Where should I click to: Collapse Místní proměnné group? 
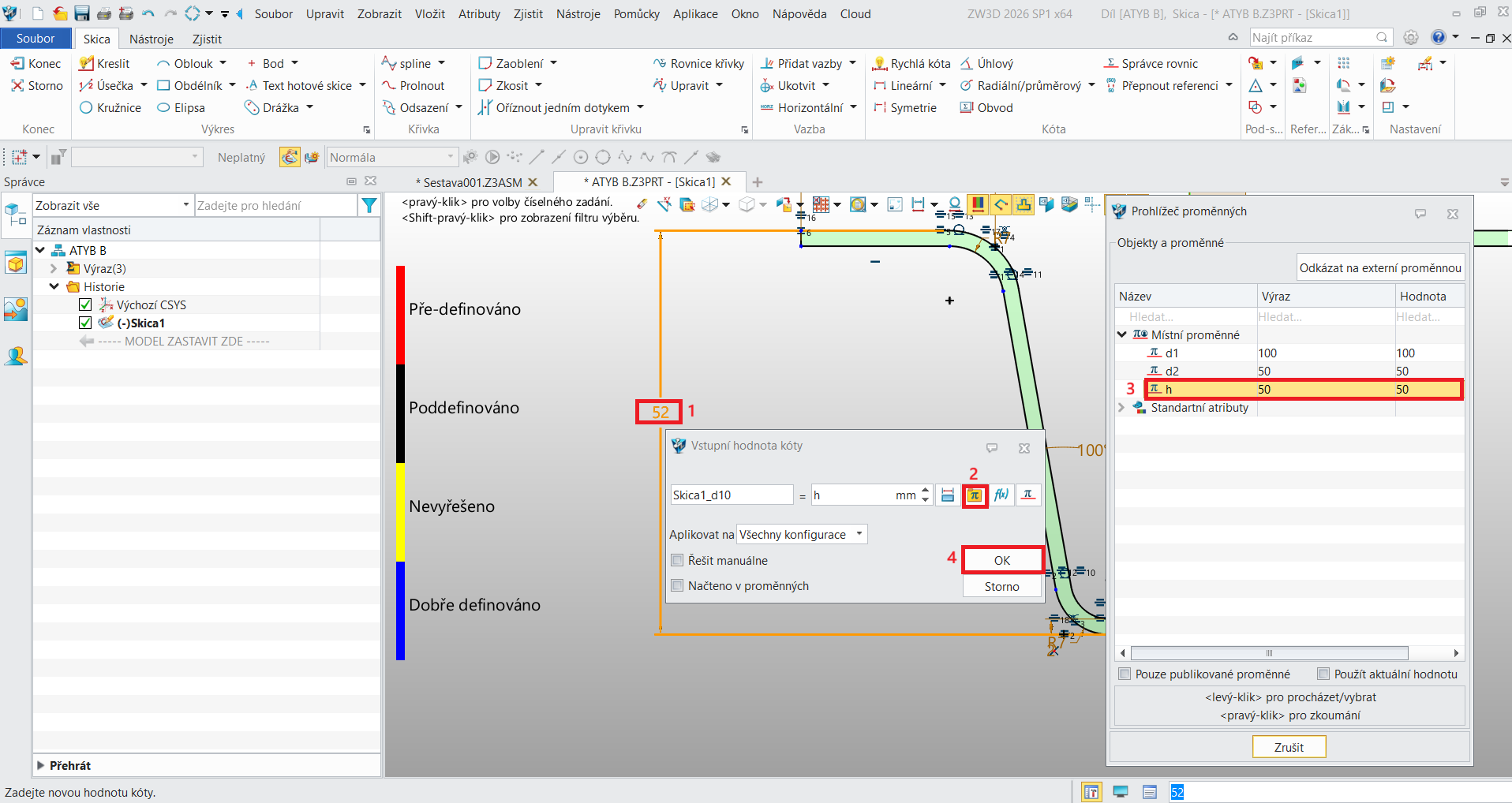pyautogui.click(x=1122, y=334)
